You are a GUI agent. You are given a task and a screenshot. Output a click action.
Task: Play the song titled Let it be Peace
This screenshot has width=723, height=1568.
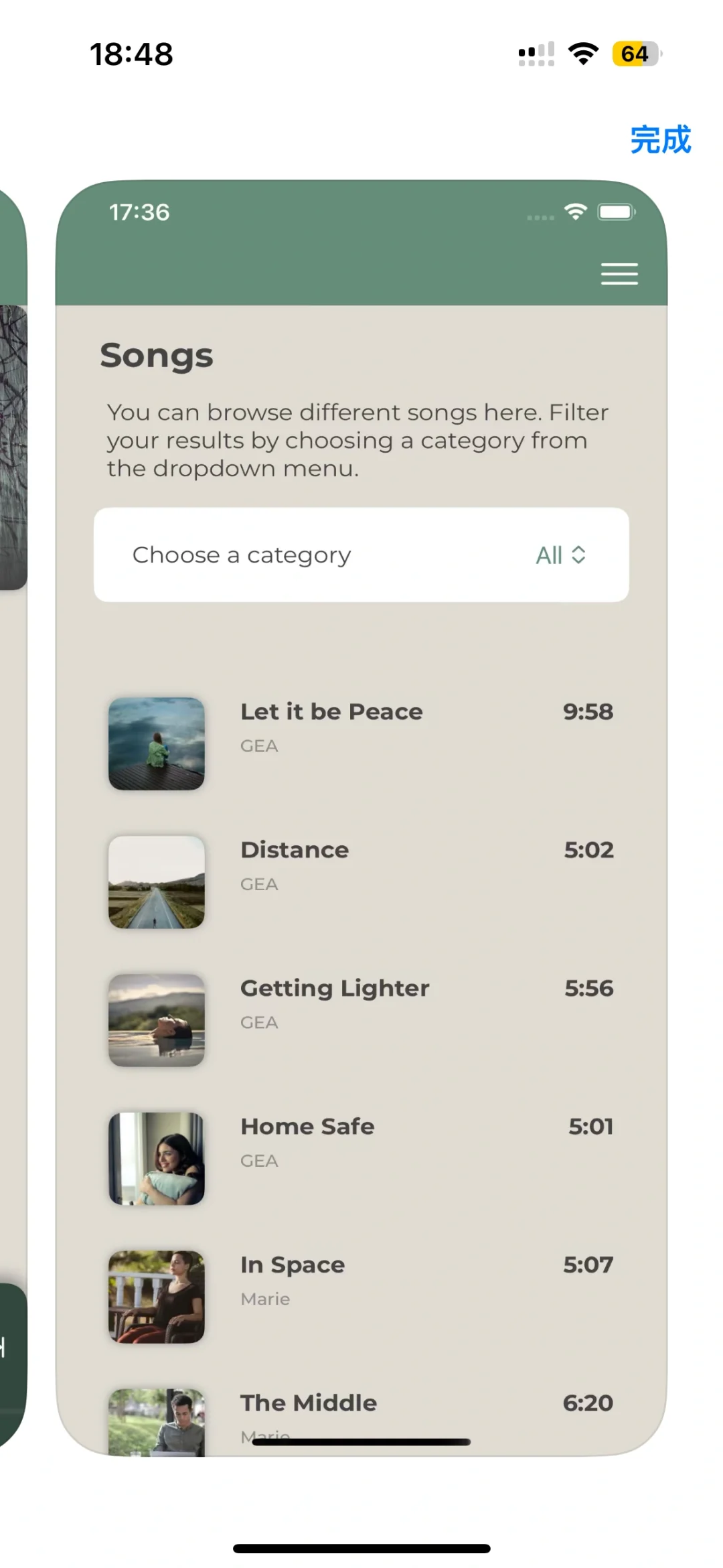coord(331,711)
